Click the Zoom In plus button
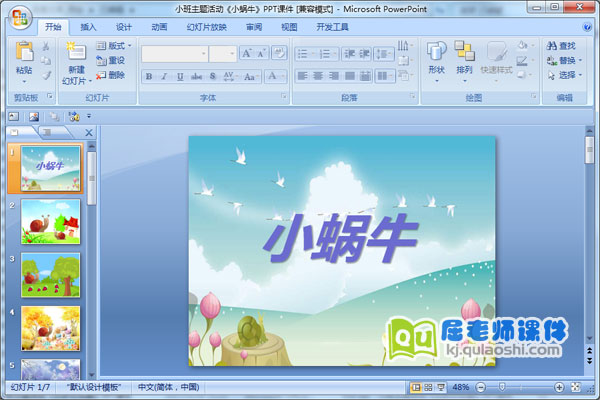 (x=559, y=387)
